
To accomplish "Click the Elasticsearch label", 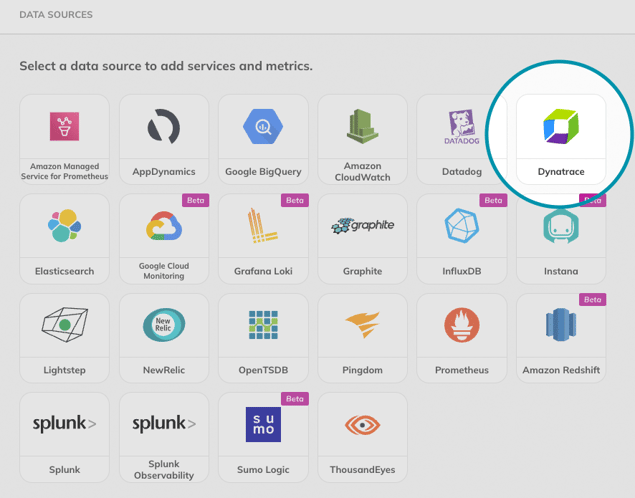I will point(64,271).
